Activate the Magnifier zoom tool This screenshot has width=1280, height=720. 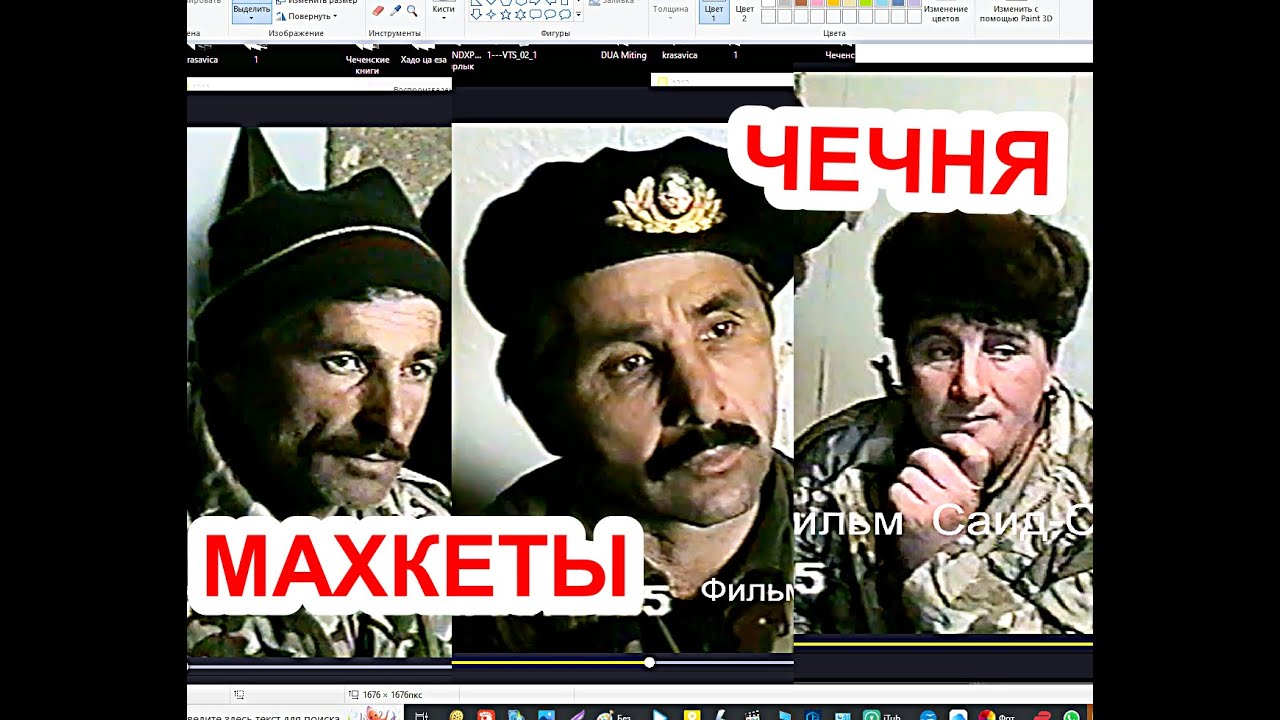pyautogui.click(x=412, y=11)
